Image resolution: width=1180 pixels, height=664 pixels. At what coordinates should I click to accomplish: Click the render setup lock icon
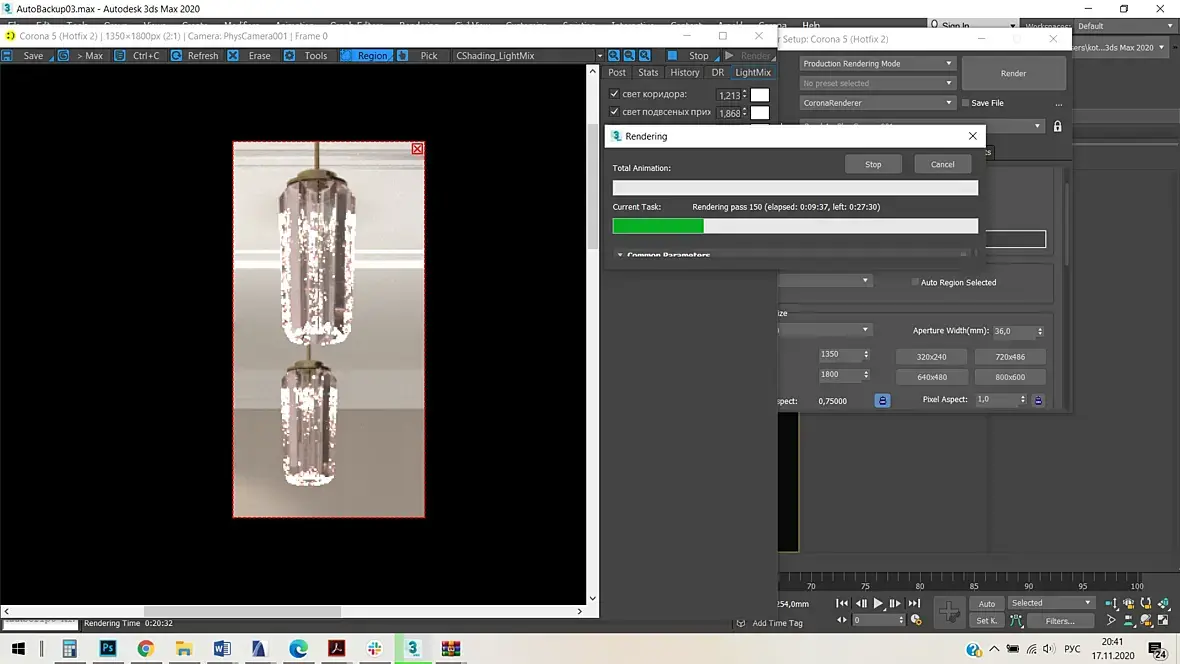tap(1057, 126)
